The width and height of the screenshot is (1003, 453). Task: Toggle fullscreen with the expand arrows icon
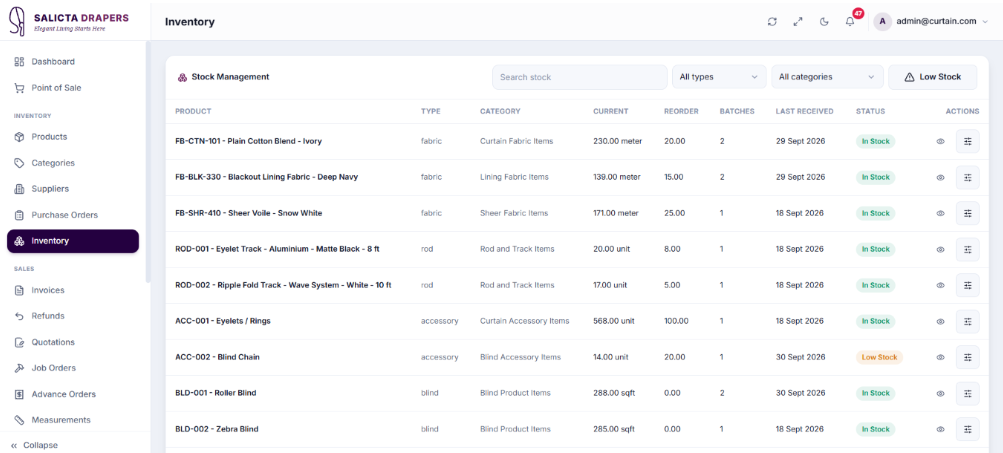(798, 21)
